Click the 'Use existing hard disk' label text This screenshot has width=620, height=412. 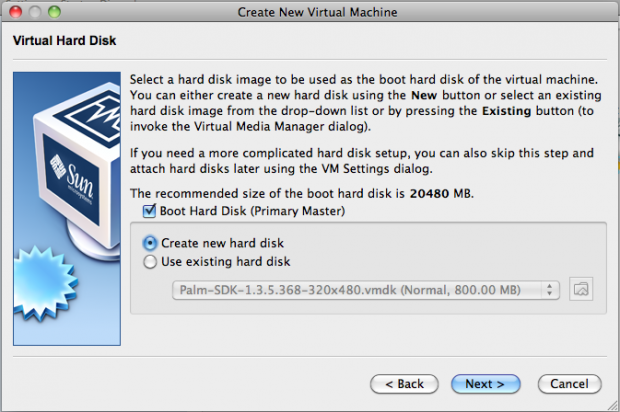pos(225,261)
